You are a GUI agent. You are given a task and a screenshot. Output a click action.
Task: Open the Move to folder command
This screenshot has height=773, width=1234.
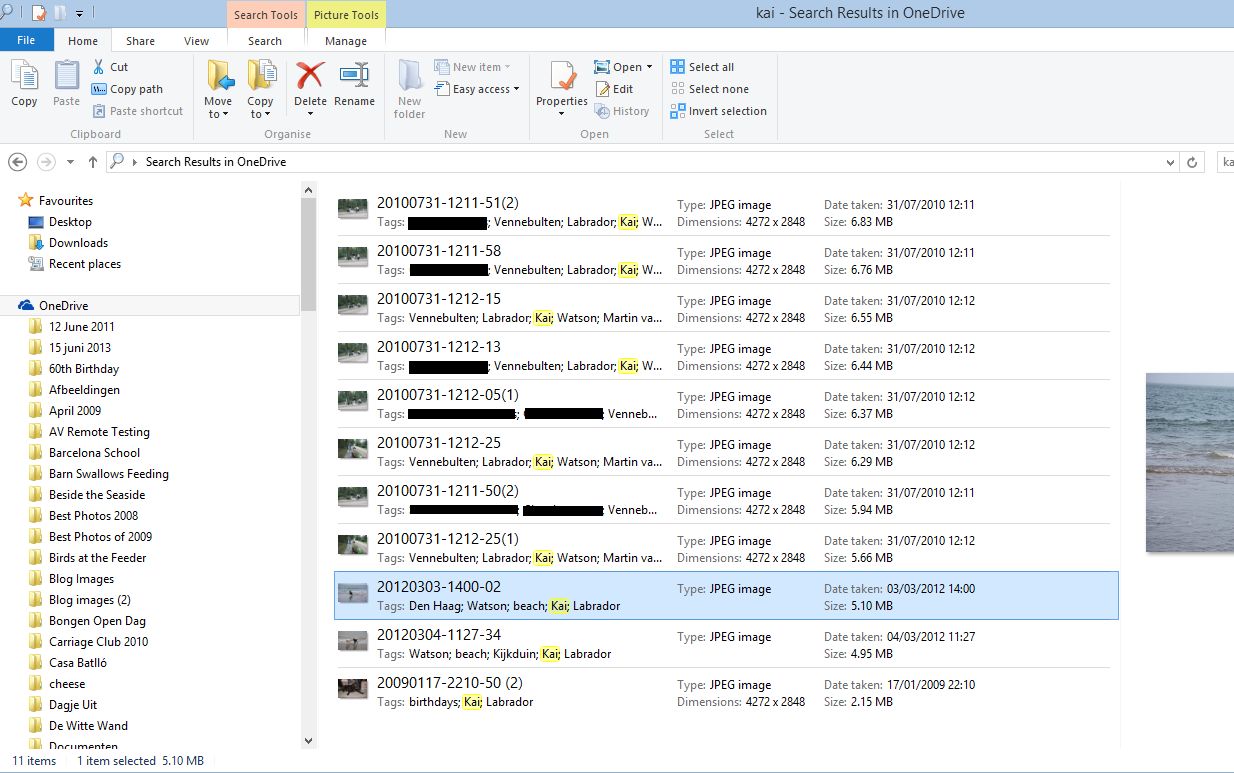218,89
